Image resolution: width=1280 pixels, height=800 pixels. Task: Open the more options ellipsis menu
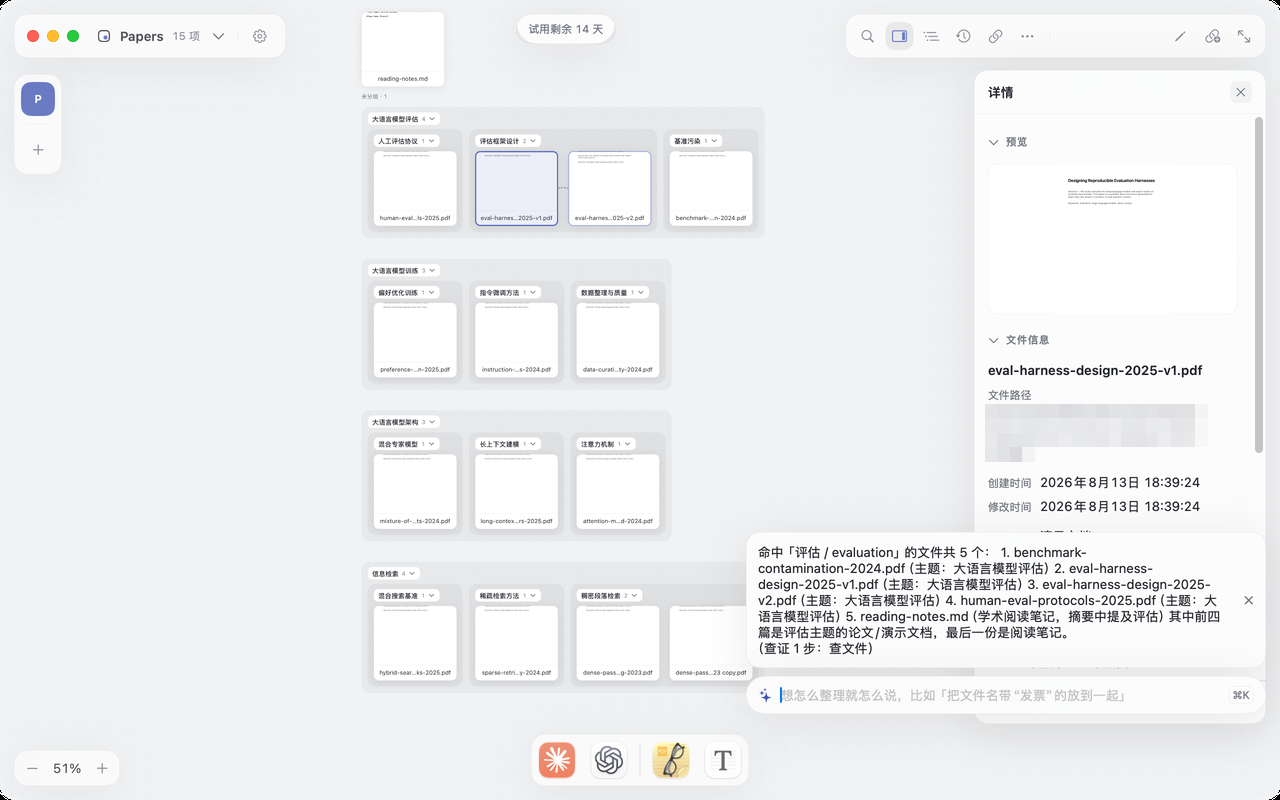point(1027,36)
